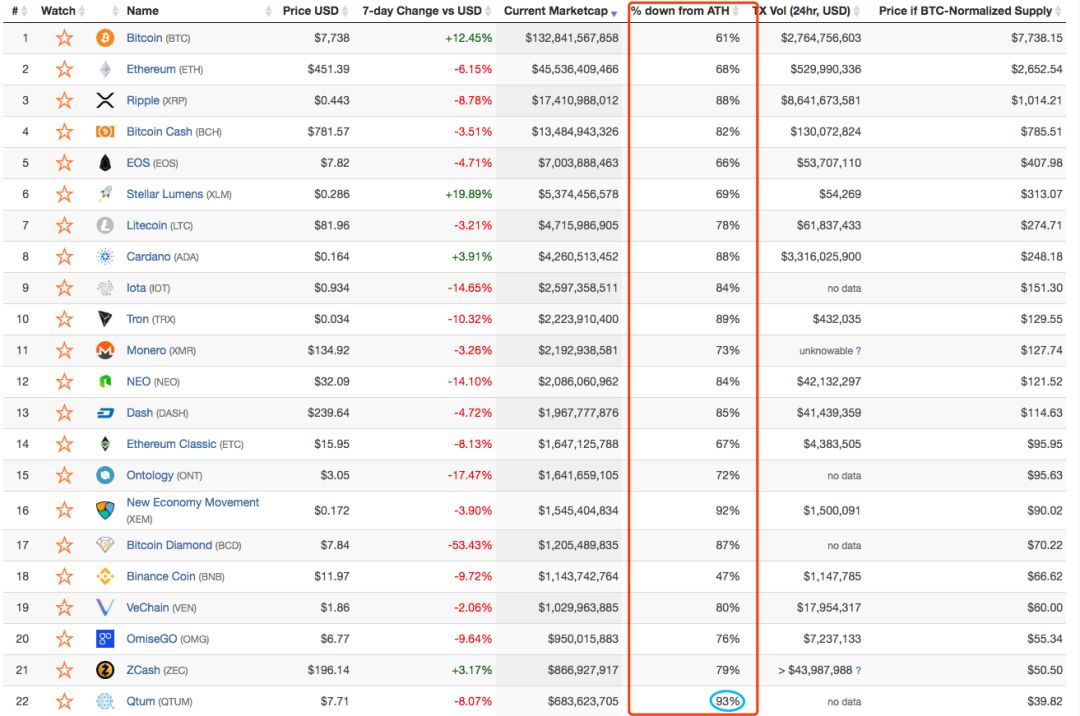Screen dimensions: 1080x716
Task: Click the ZCash logo icon
Action: click(105, 670)
